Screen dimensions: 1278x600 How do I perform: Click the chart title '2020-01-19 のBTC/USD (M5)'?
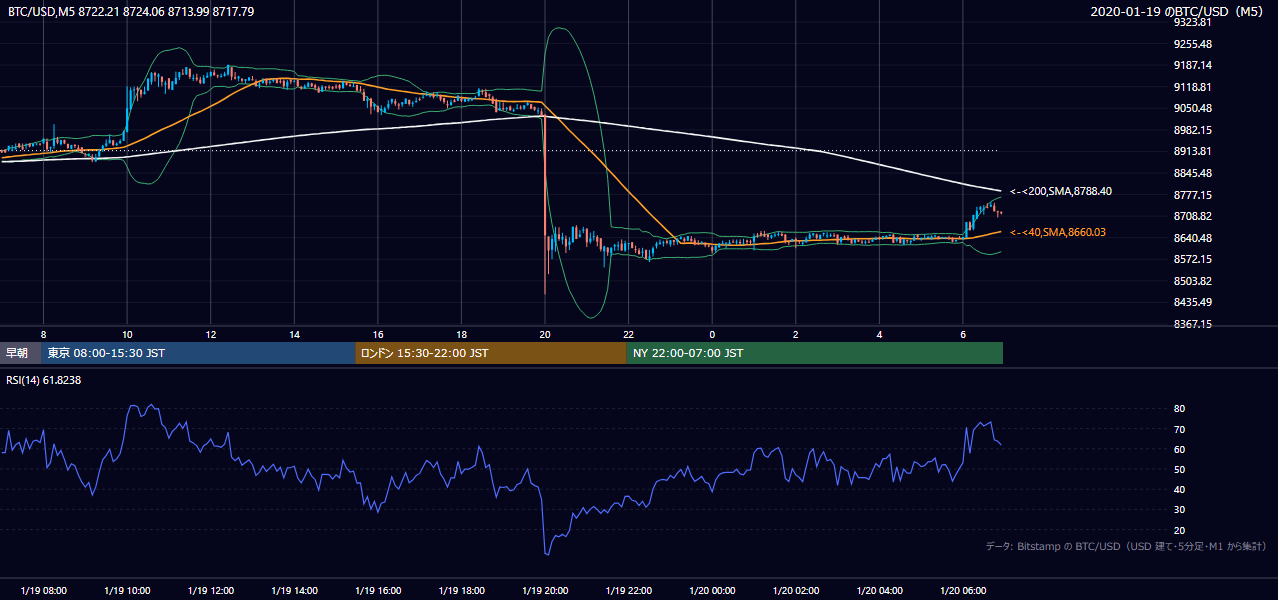(1180, 11)
